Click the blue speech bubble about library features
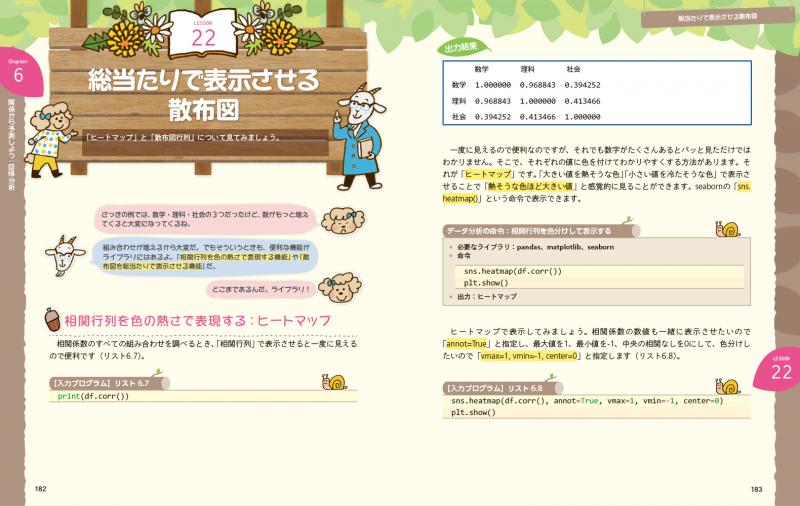Image resolution: width=800 pixels, height=506 pixels. 200,256
